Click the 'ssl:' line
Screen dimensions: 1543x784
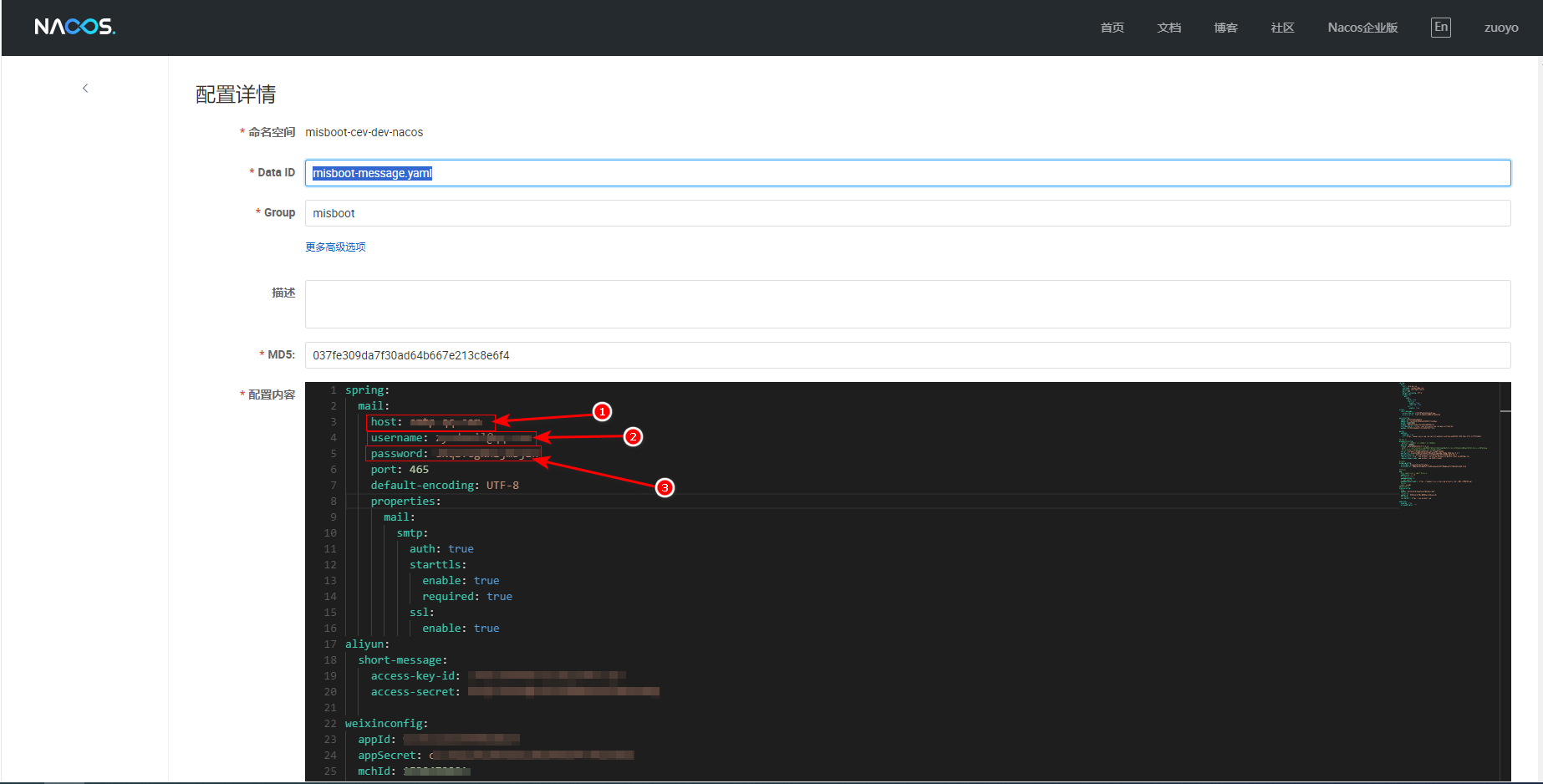tap(422, 613)
